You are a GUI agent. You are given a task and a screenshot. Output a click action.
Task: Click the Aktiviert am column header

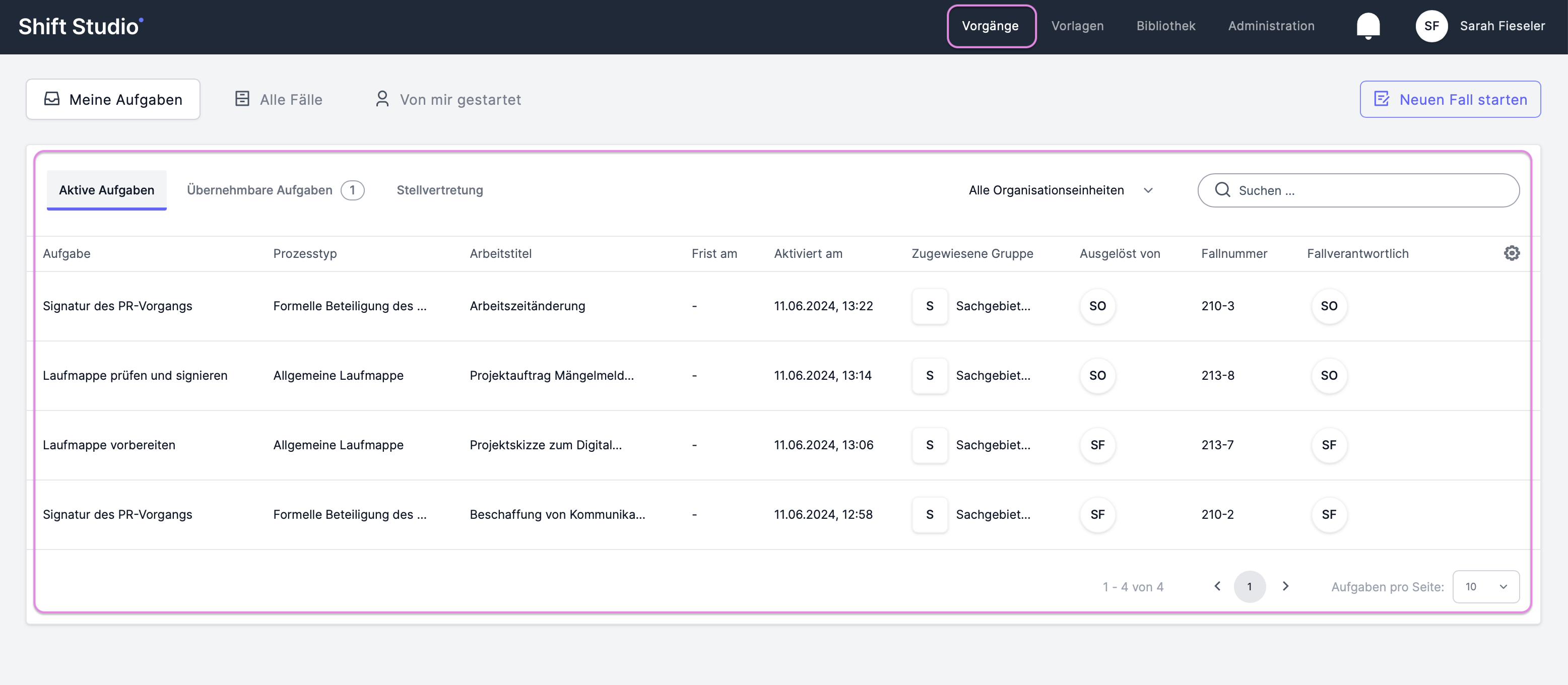click(x=808, y=253)
